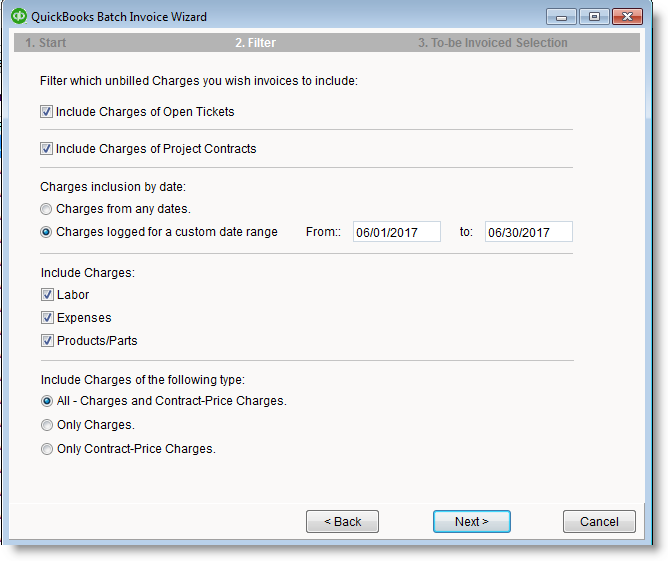The image size is (670, 563).
Task: Maximize the wizard window
Action: pos(594,17)
